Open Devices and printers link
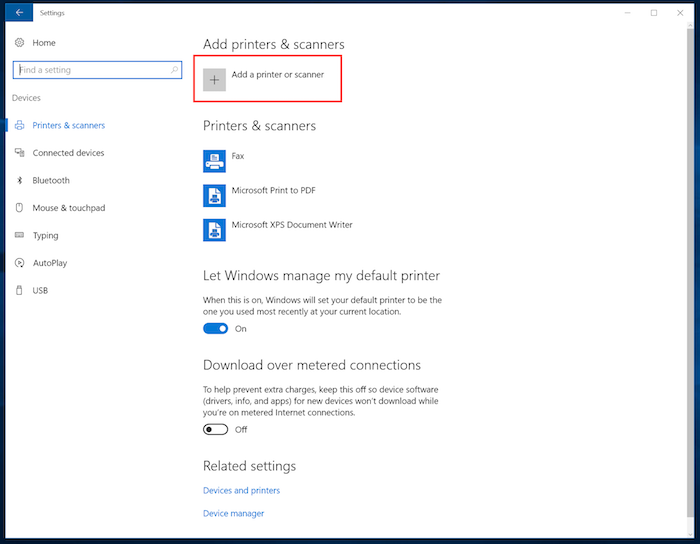 [242, 490]
